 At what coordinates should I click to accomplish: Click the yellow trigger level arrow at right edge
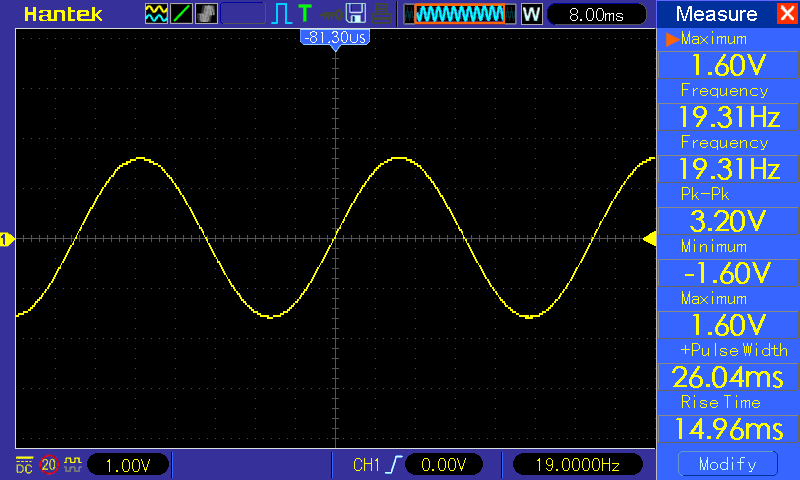click(649, 239)
